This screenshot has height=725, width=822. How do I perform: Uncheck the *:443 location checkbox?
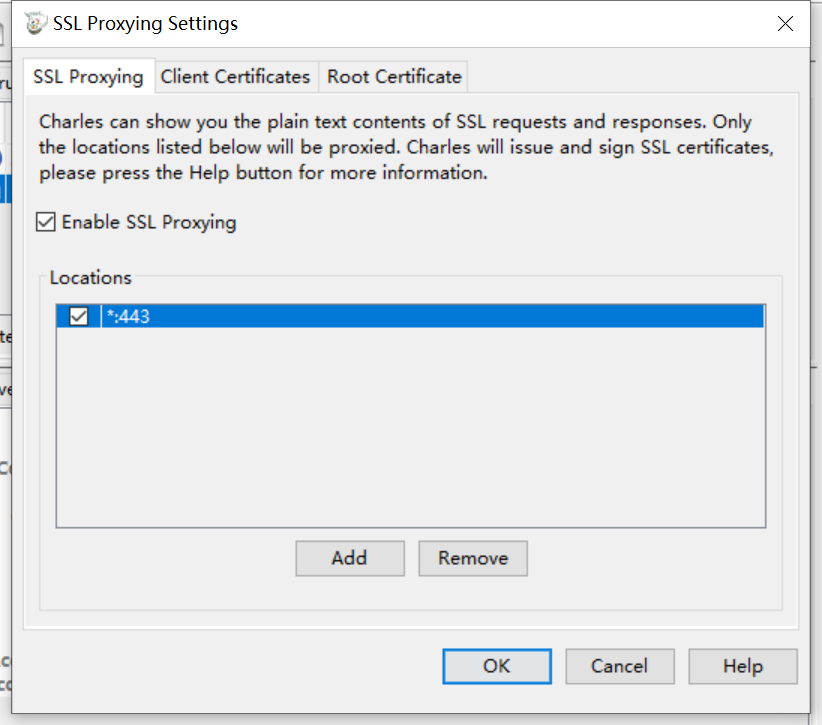tap(79, 316)
